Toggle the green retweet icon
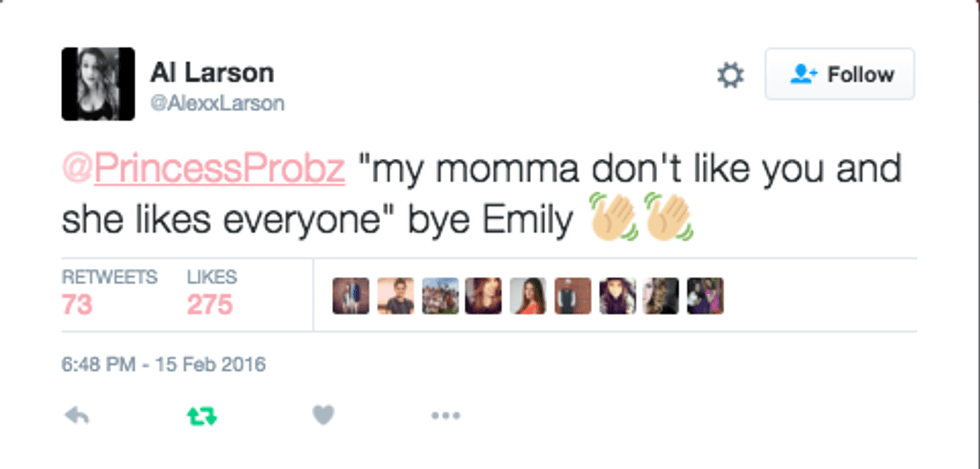 [200, 415]
